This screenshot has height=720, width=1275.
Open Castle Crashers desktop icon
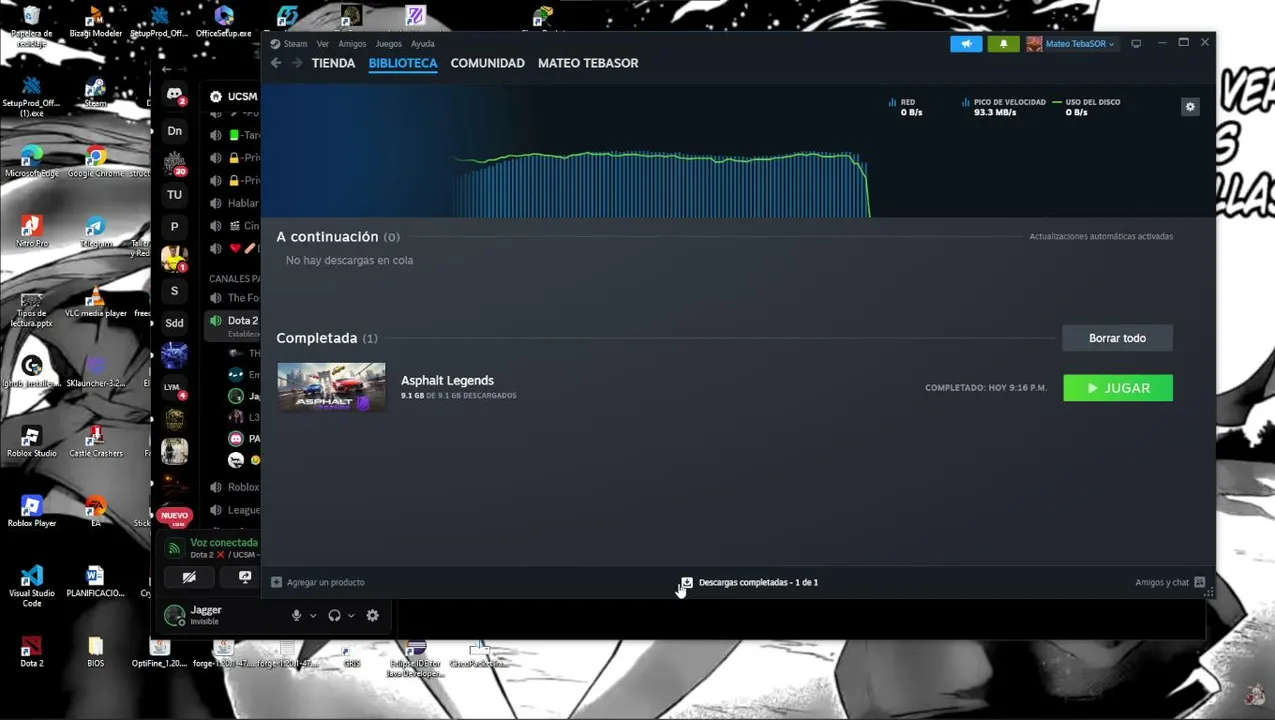coord(96,442)
